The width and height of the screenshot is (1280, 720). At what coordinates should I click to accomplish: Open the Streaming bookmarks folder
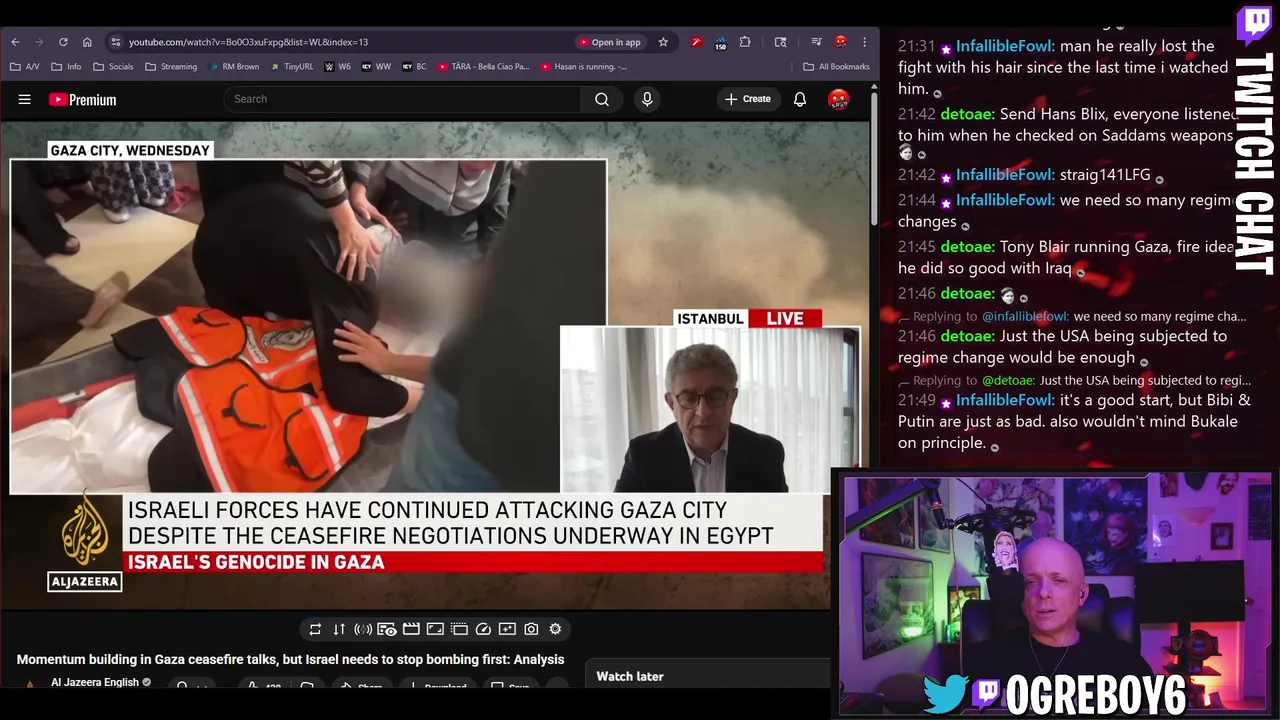click(171, 67)
